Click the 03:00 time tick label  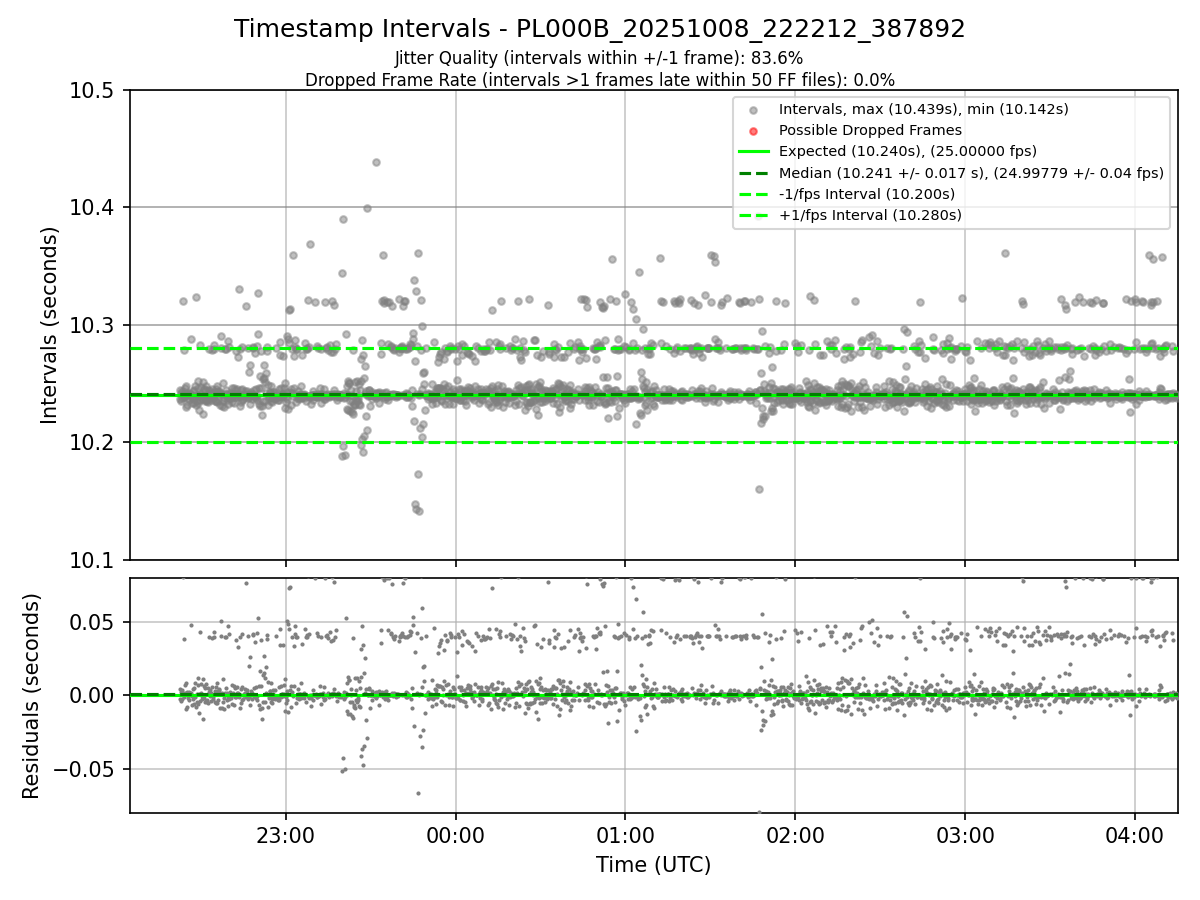tap(965, 834)
